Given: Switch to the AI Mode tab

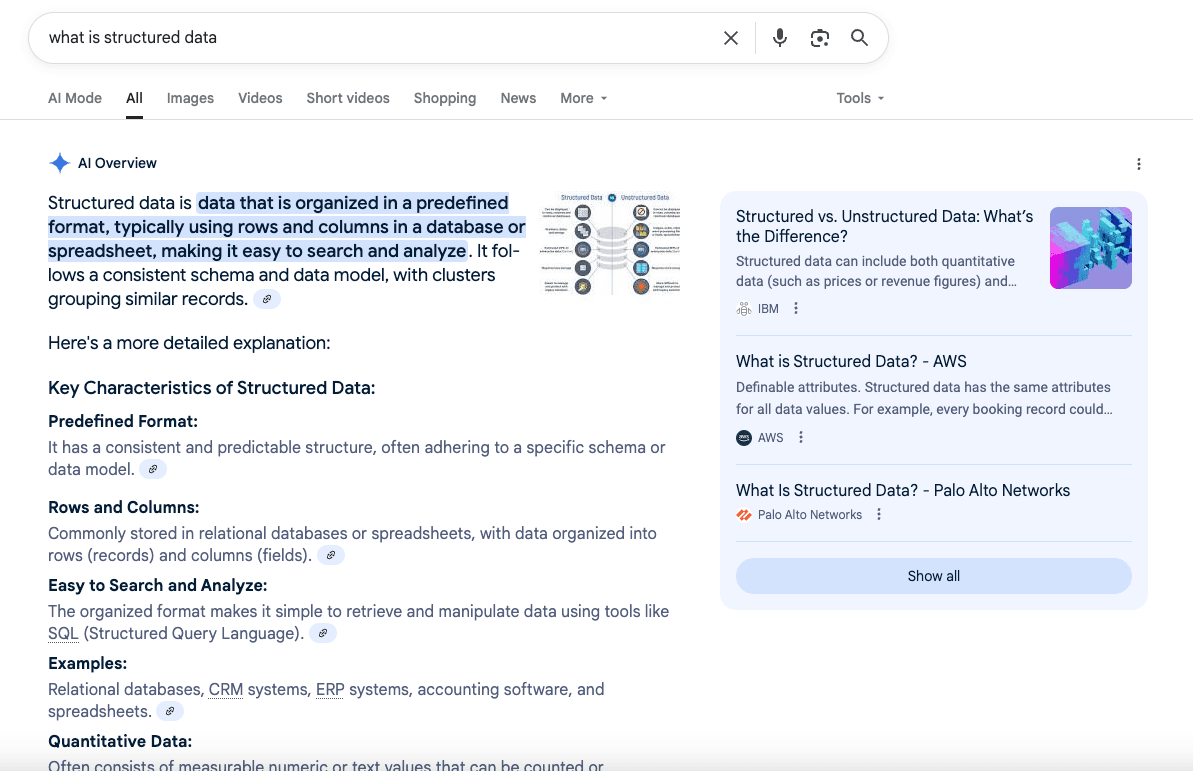Looking at the screenshot, I should [75, 98].
